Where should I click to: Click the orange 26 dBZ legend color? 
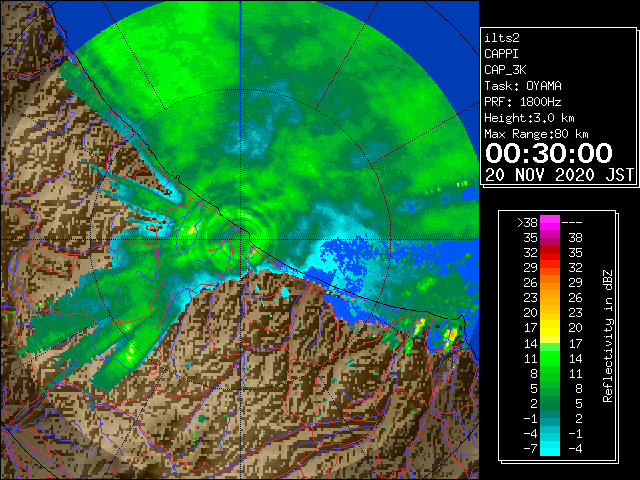[550, 283]
